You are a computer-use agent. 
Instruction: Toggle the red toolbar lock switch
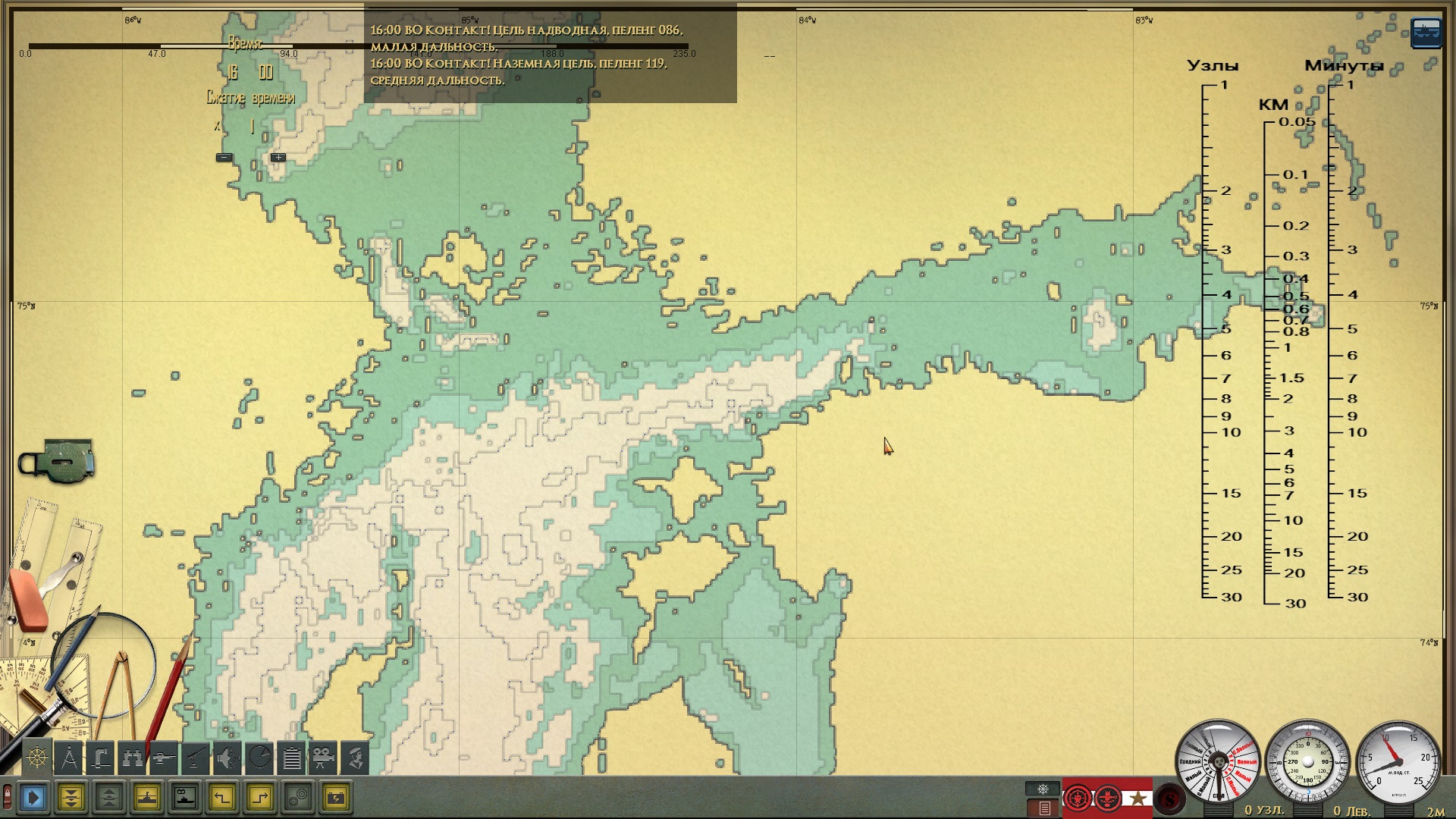pos(8,797)
